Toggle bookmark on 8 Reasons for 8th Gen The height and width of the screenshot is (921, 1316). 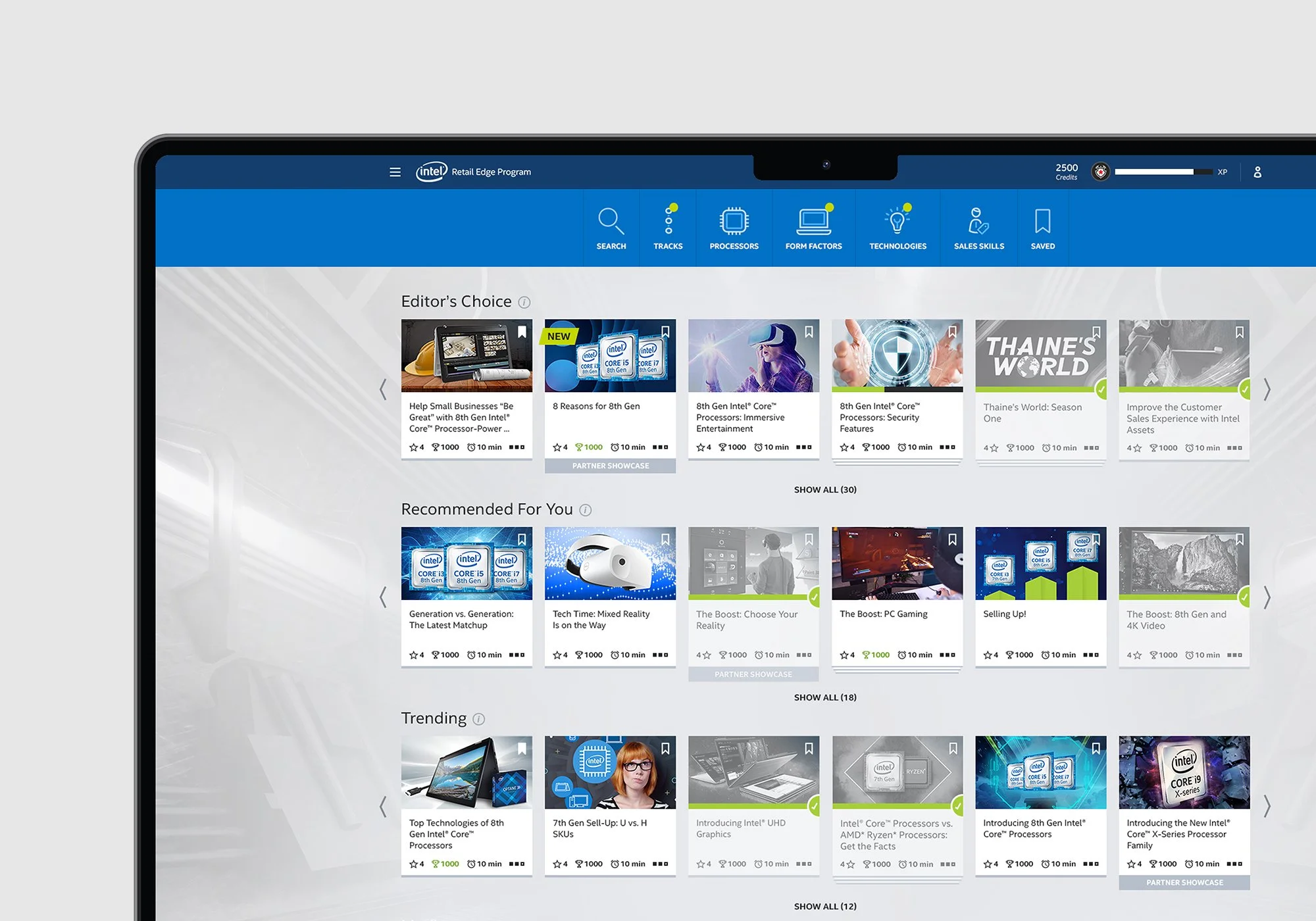click(665, 332)
